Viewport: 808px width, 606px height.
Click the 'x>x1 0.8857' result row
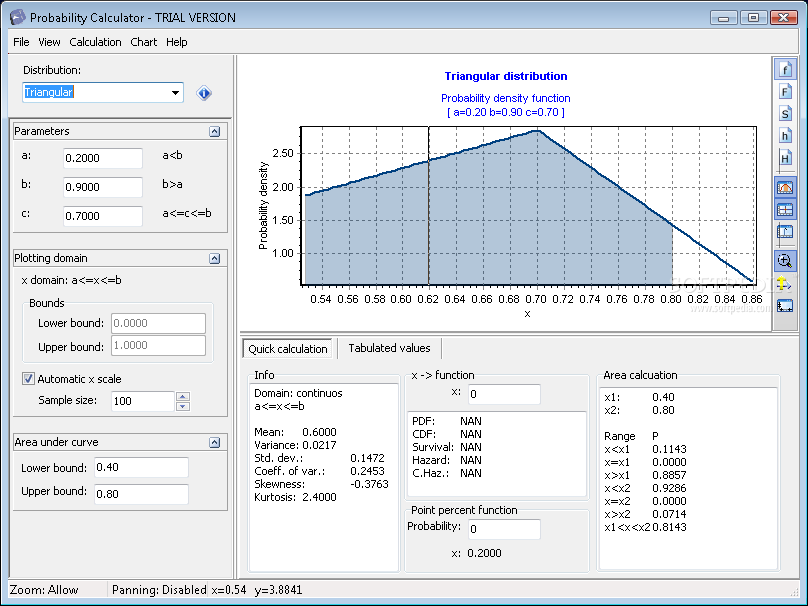645,475
